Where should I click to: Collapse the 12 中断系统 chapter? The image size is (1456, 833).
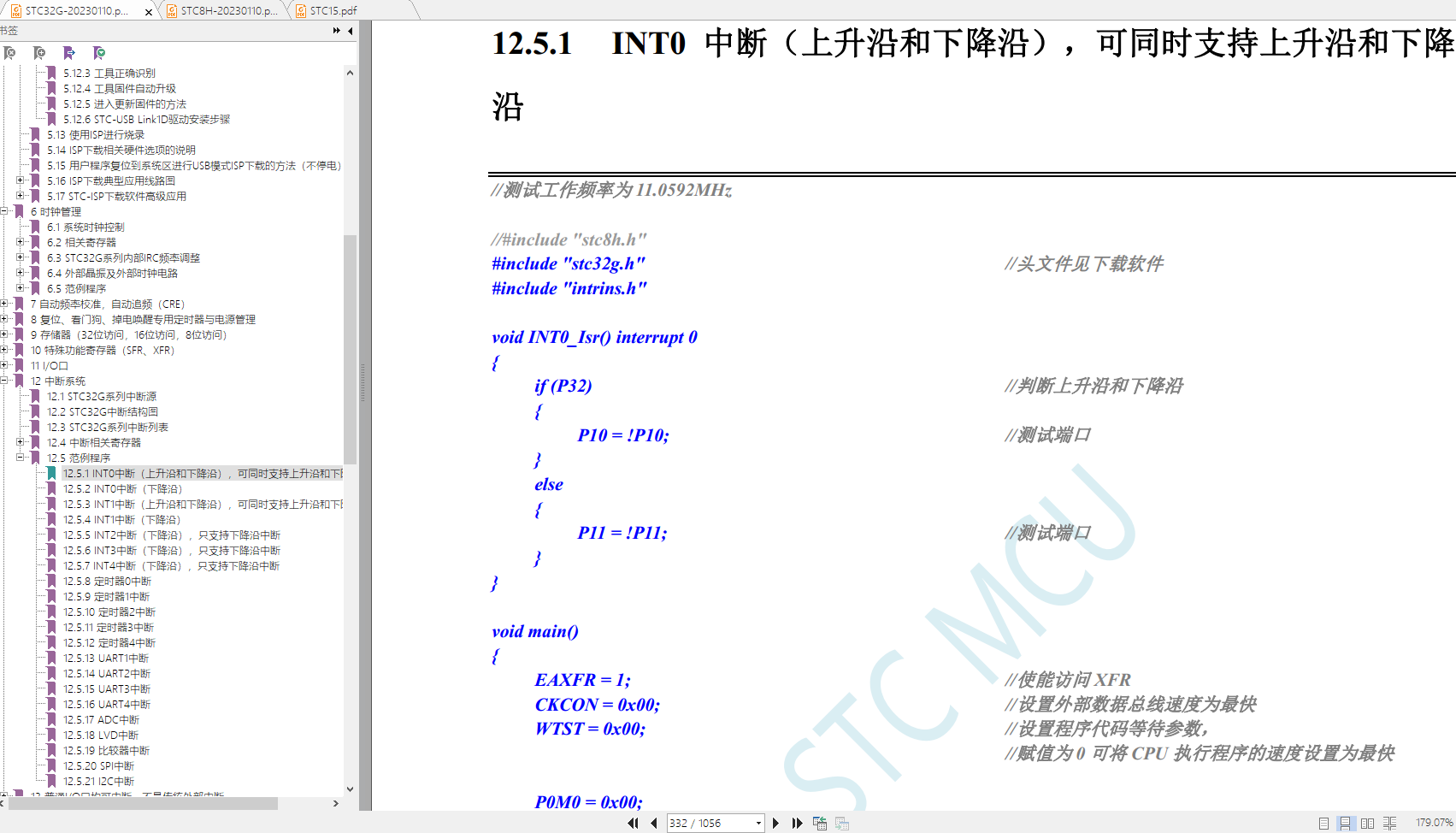click(4, 381)
